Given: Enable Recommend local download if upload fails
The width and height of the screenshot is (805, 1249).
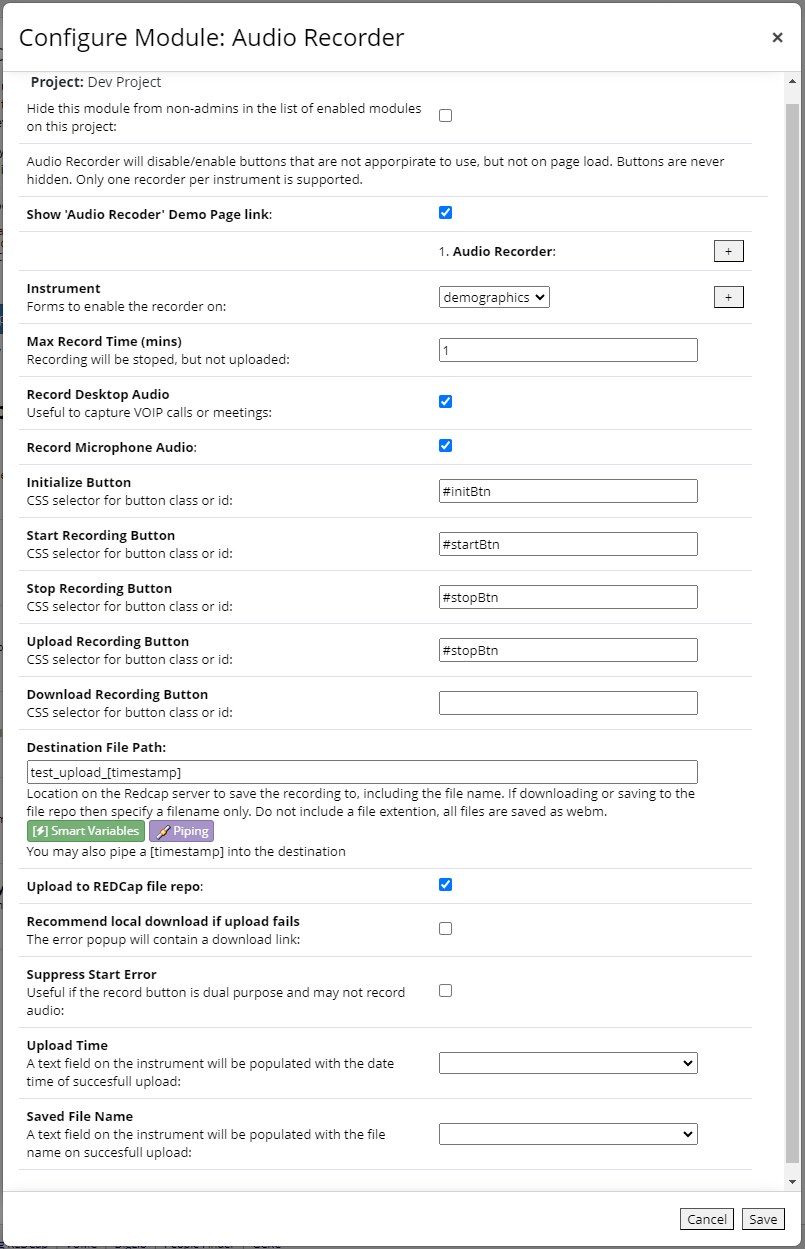Looking at the screenshot, I should click(446, 928).
